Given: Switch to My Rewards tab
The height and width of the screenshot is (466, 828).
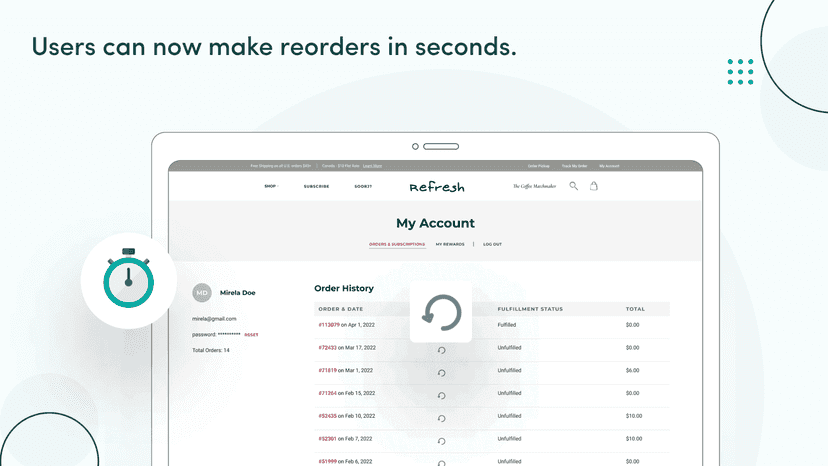Looking at the screenshot, I should click(x=450, y=244).
